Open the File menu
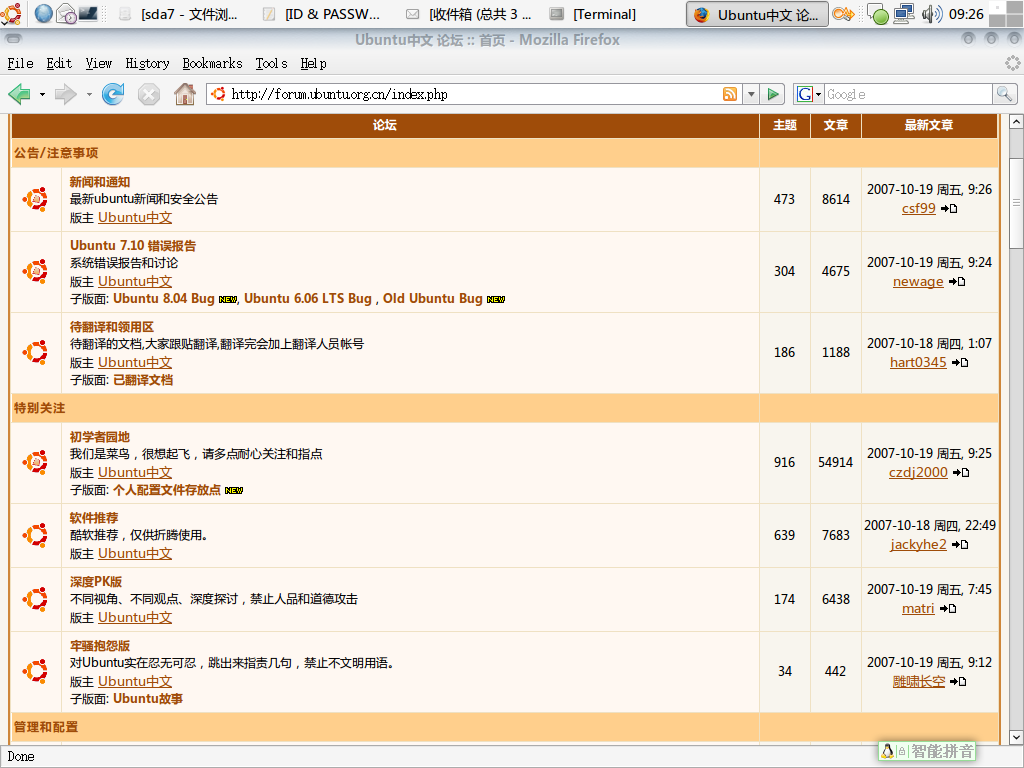 [20, 63]
